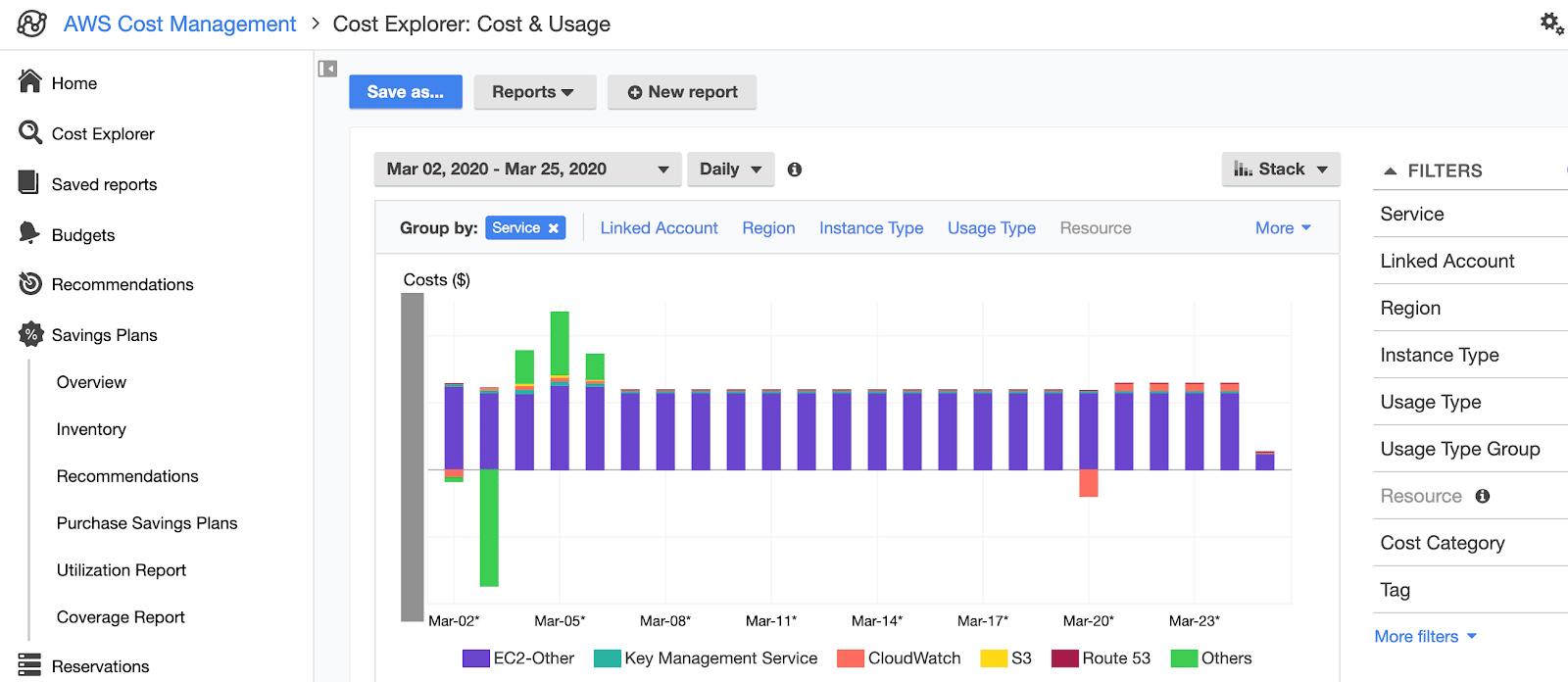Click the info icon beside Resource filter

tap(1483, 496)
